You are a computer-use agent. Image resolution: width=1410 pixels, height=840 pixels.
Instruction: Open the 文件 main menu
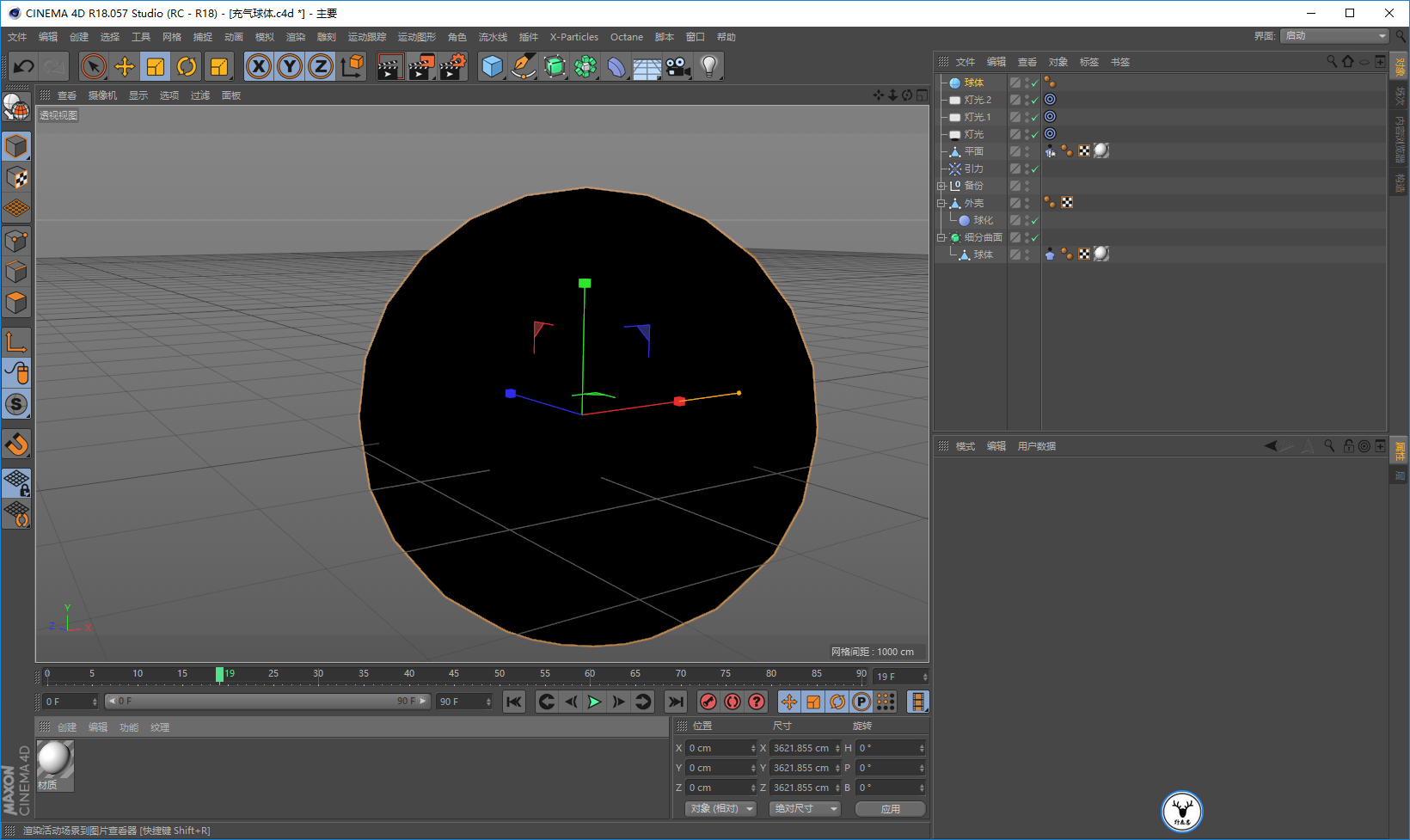tap(17, 37)
